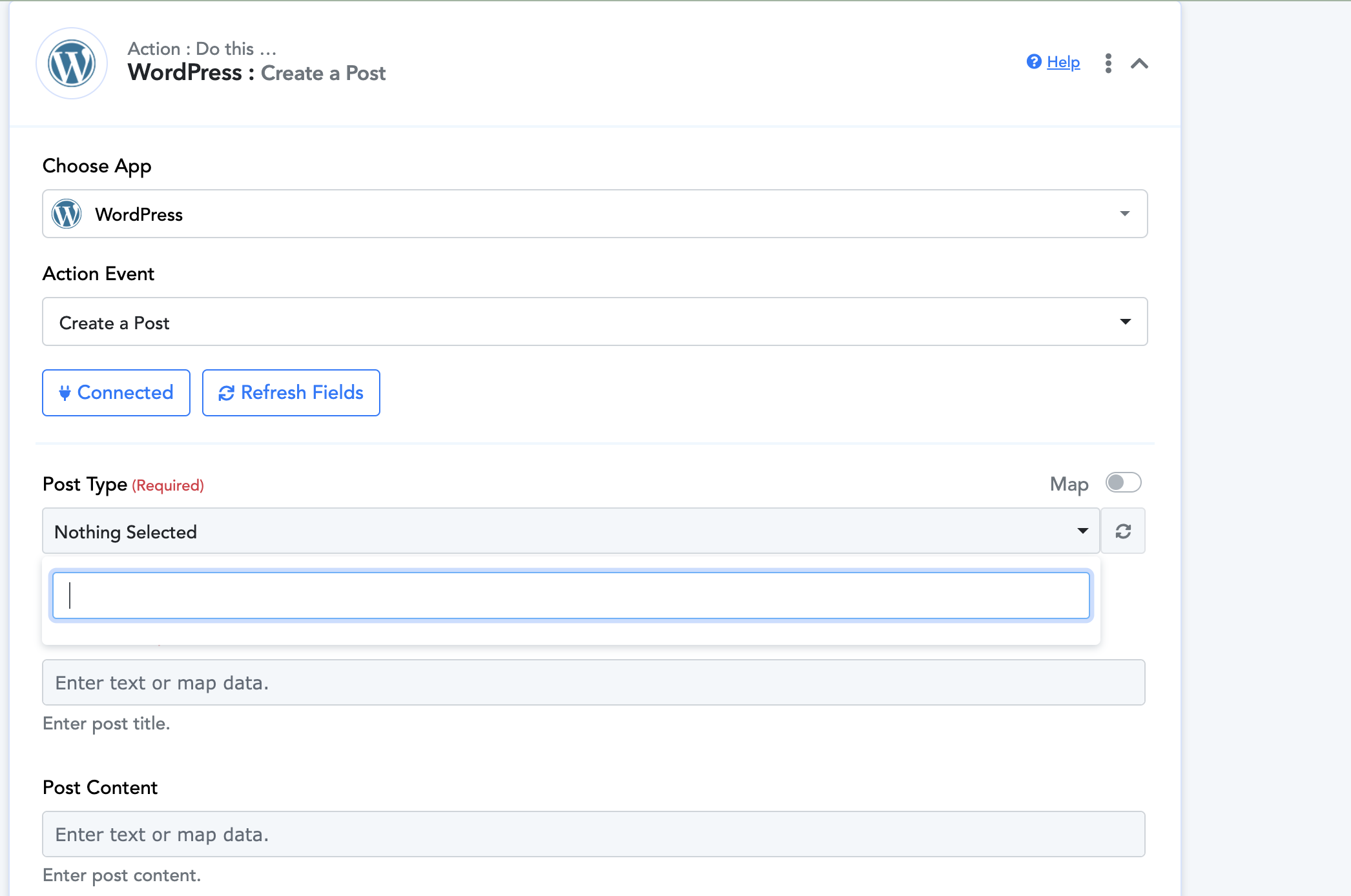Refresh the Post Type options list
The height and width of the screenshot is (896, 1351).
[x=1123, y=531]
